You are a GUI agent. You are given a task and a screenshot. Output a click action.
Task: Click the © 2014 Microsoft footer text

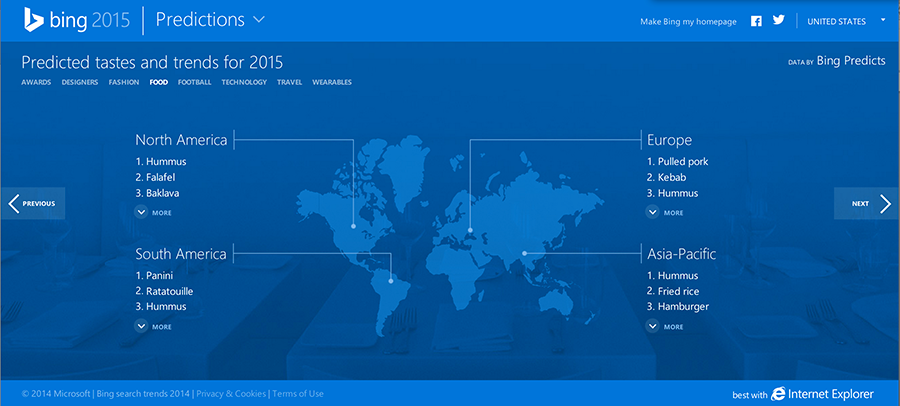point(56,394)
